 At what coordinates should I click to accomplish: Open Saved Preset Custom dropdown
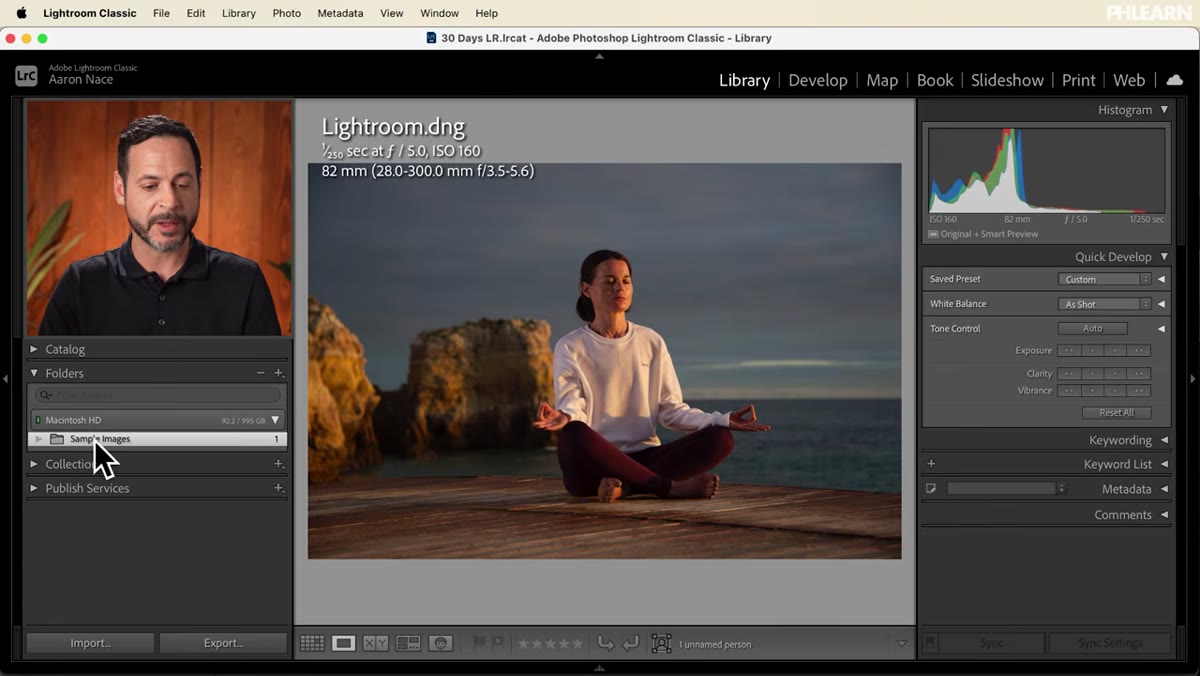pos(1104,279)
